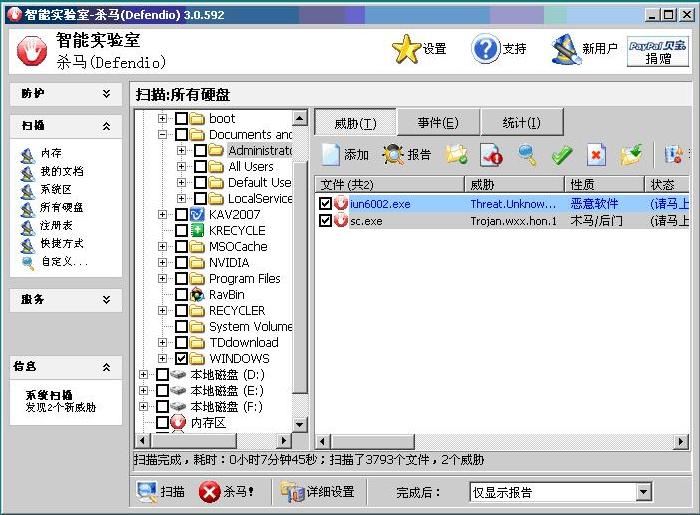Click the magnifying glass toolbar icon
700x515 pixels.
(x=526, y=155)
